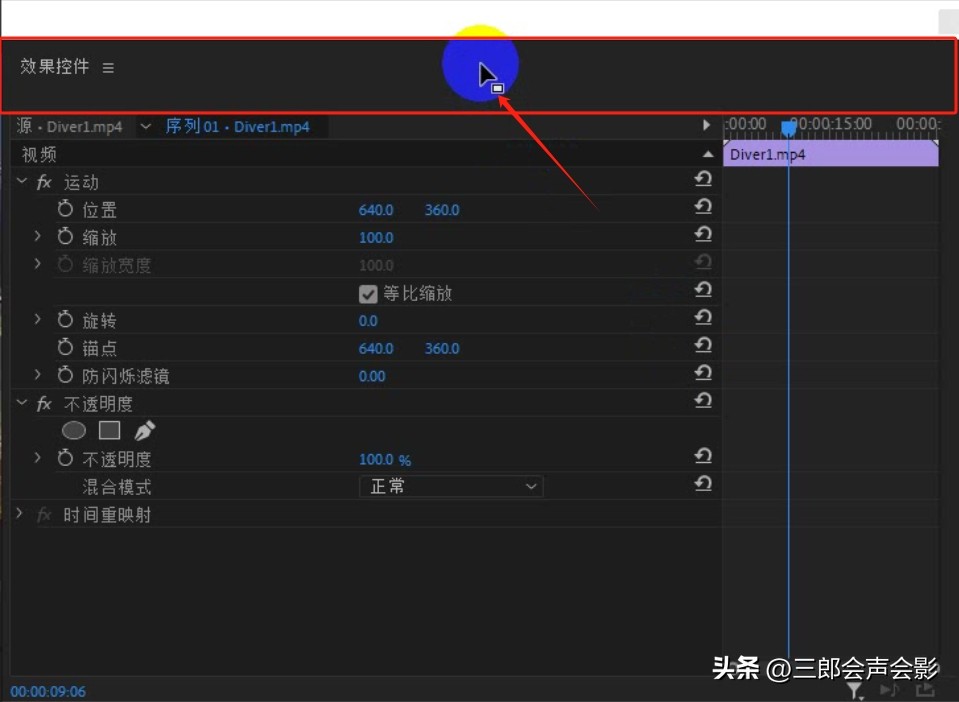Reset the 混合模式 parameter
The image size is (959, 702).
coord(703,484)
